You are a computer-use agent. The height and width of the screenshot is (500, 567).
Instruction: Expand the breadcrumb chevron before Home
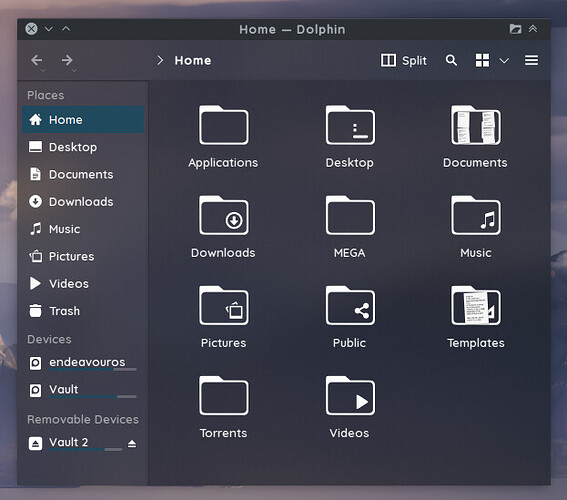(x=160, y=60)
